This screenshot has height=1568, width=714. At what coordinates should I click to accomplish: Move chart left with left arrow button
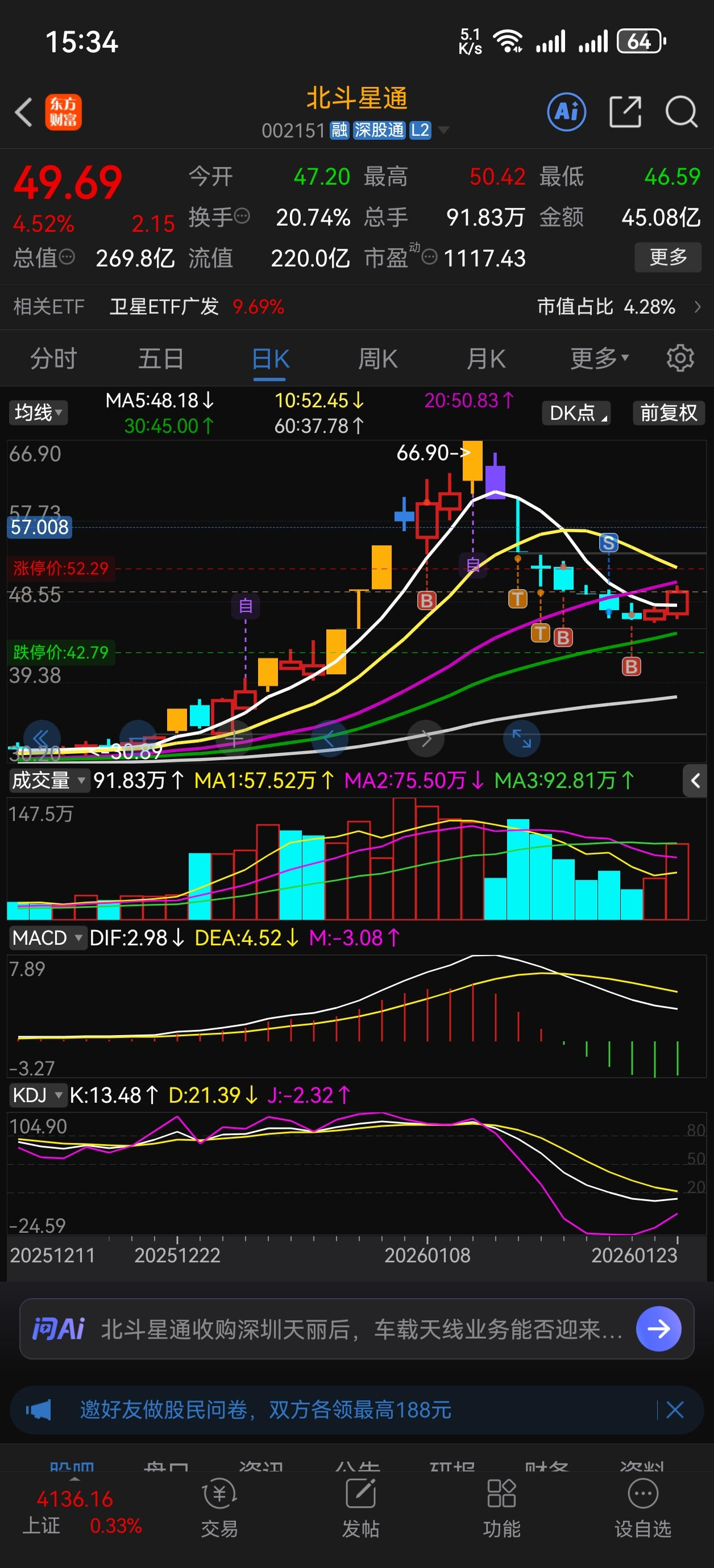pyautogui.click(x=329, y=739)
